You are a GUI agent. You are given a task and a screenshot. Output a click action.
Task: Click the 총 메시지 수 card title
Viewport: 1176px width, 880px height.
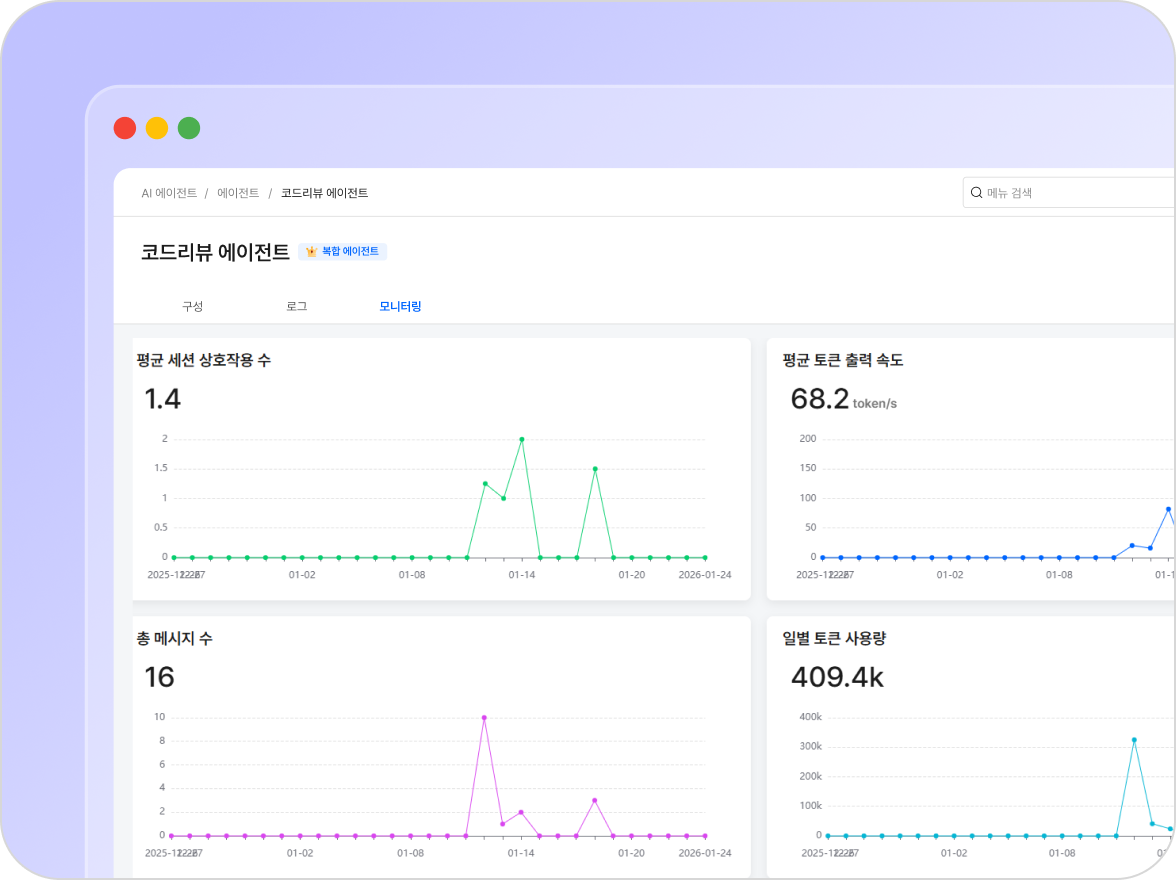coord(174,638)
